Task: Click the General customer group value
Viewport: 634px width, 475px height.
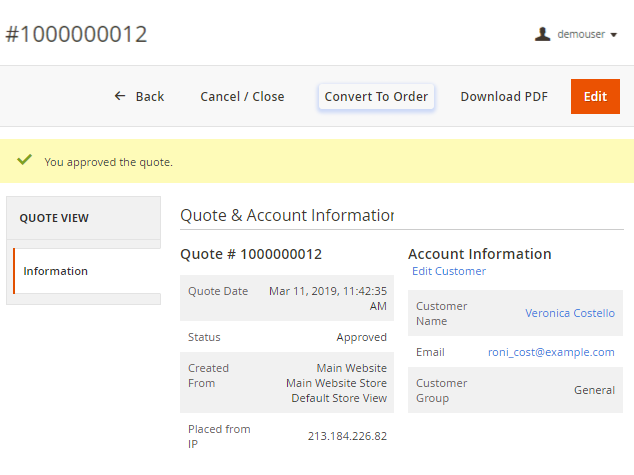Action: [x=594, y=390]
